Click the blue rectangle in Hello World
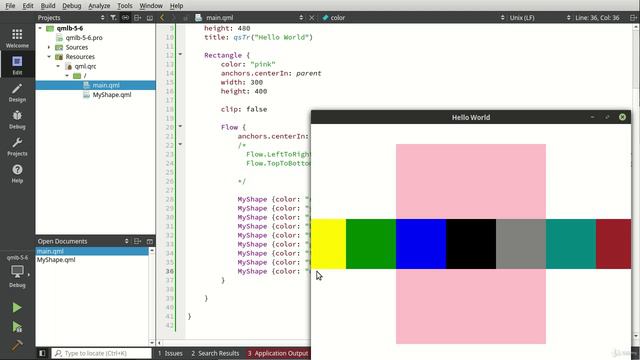Viewport: 640px width, 360px height. [421, 244]
